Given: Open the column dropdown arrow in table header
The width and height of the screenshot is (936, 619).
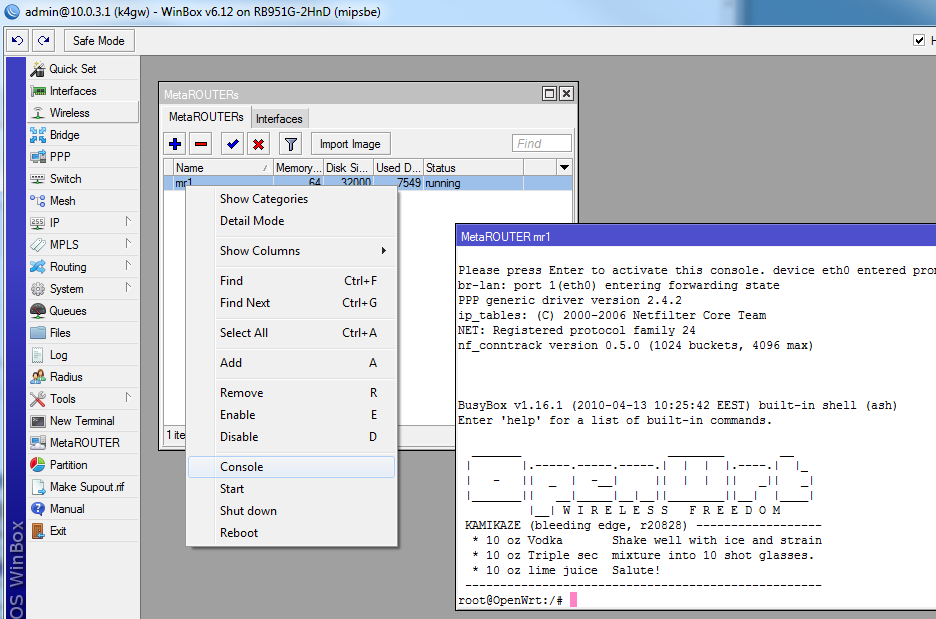Looking at the screenshot, I should point(564,168).
